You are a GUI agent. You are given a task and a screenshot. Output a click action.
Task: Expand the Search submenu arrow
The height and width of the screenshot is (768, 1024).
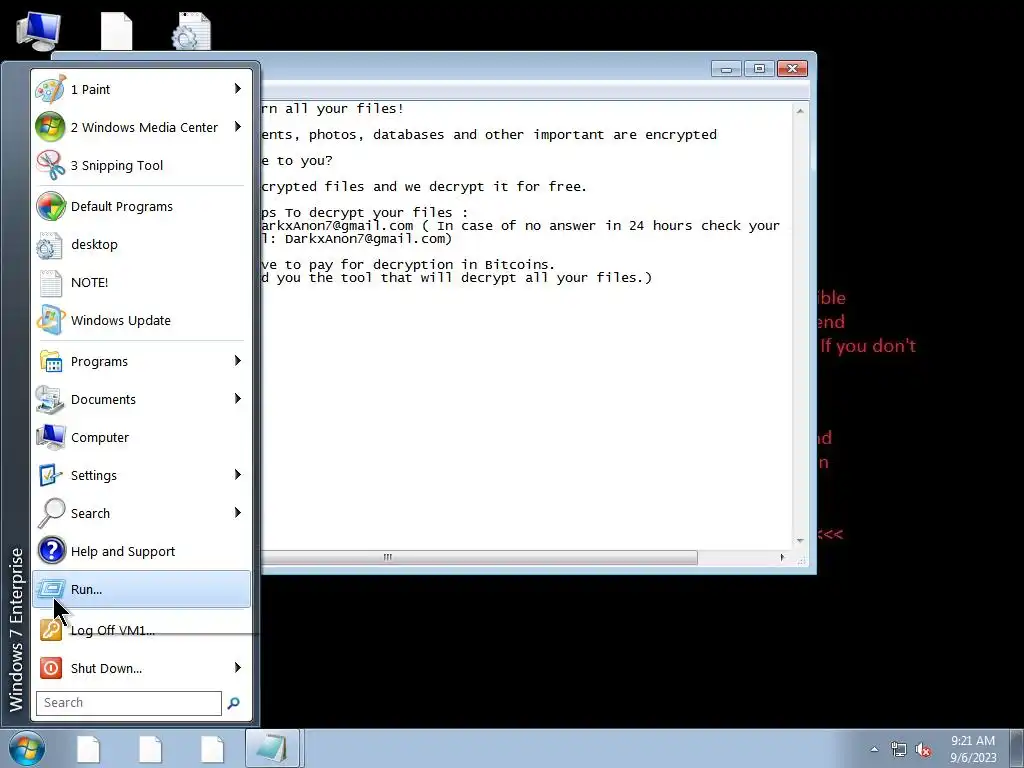(238, 512)
